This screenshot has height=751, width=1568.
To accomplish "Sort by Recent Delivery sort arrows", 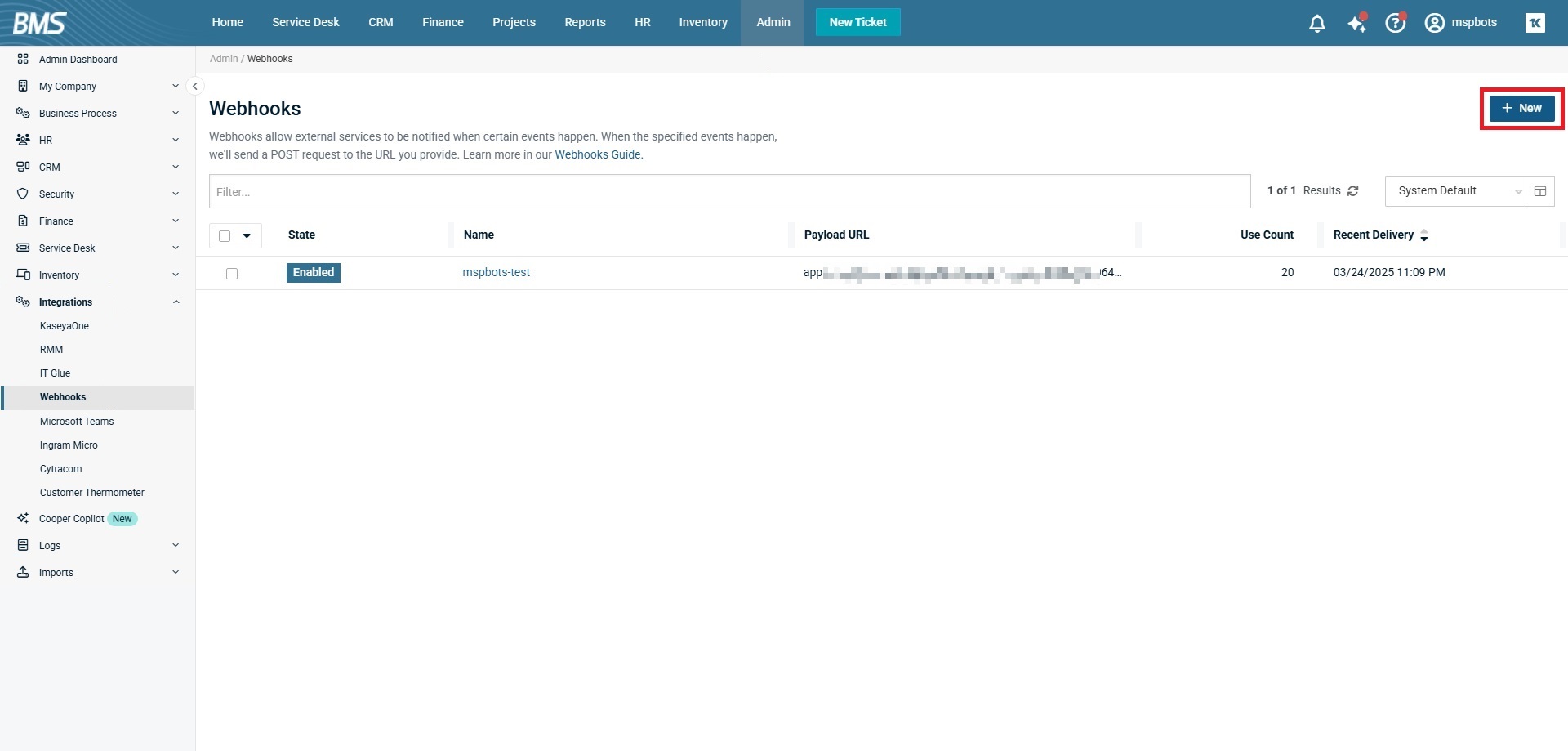I will click(x=1423, y=235).
